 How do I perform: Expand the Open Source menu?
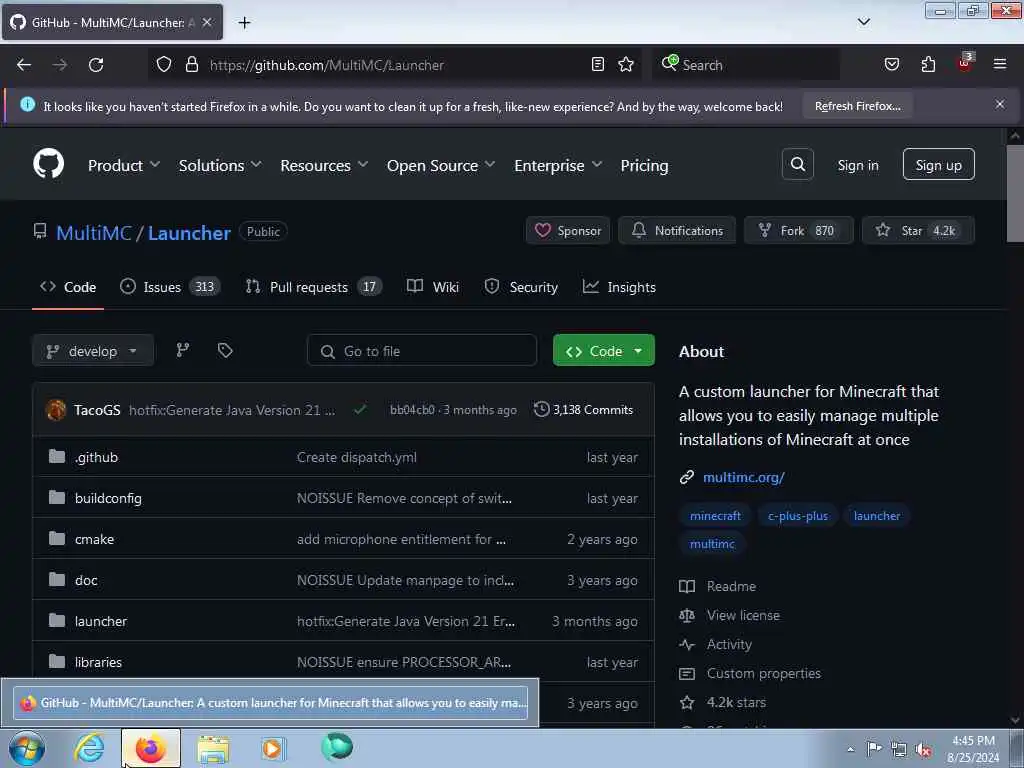pyautogui.click(x=441, y=165)
